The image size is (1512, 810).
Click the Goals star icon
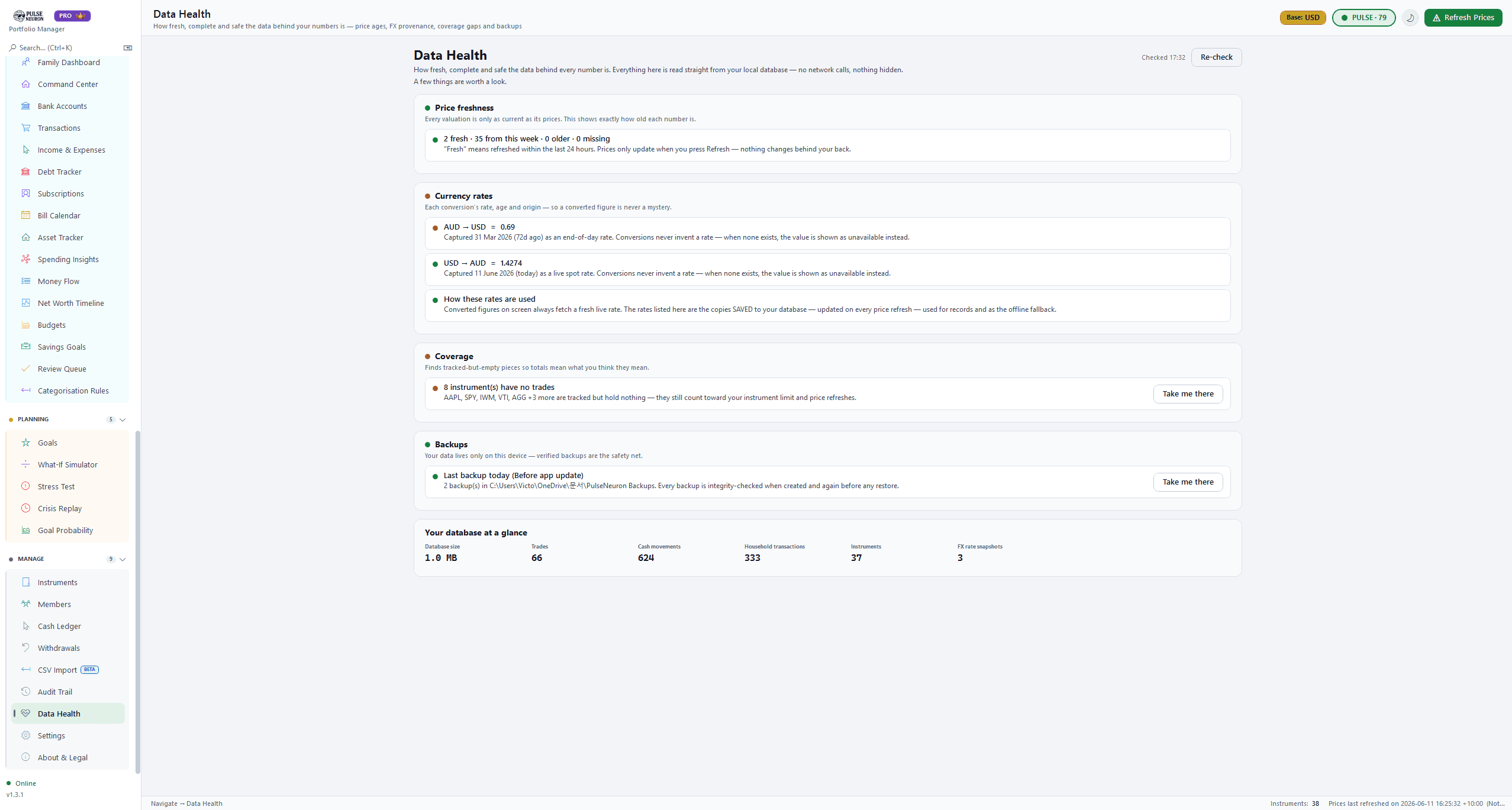coord(25,443)
